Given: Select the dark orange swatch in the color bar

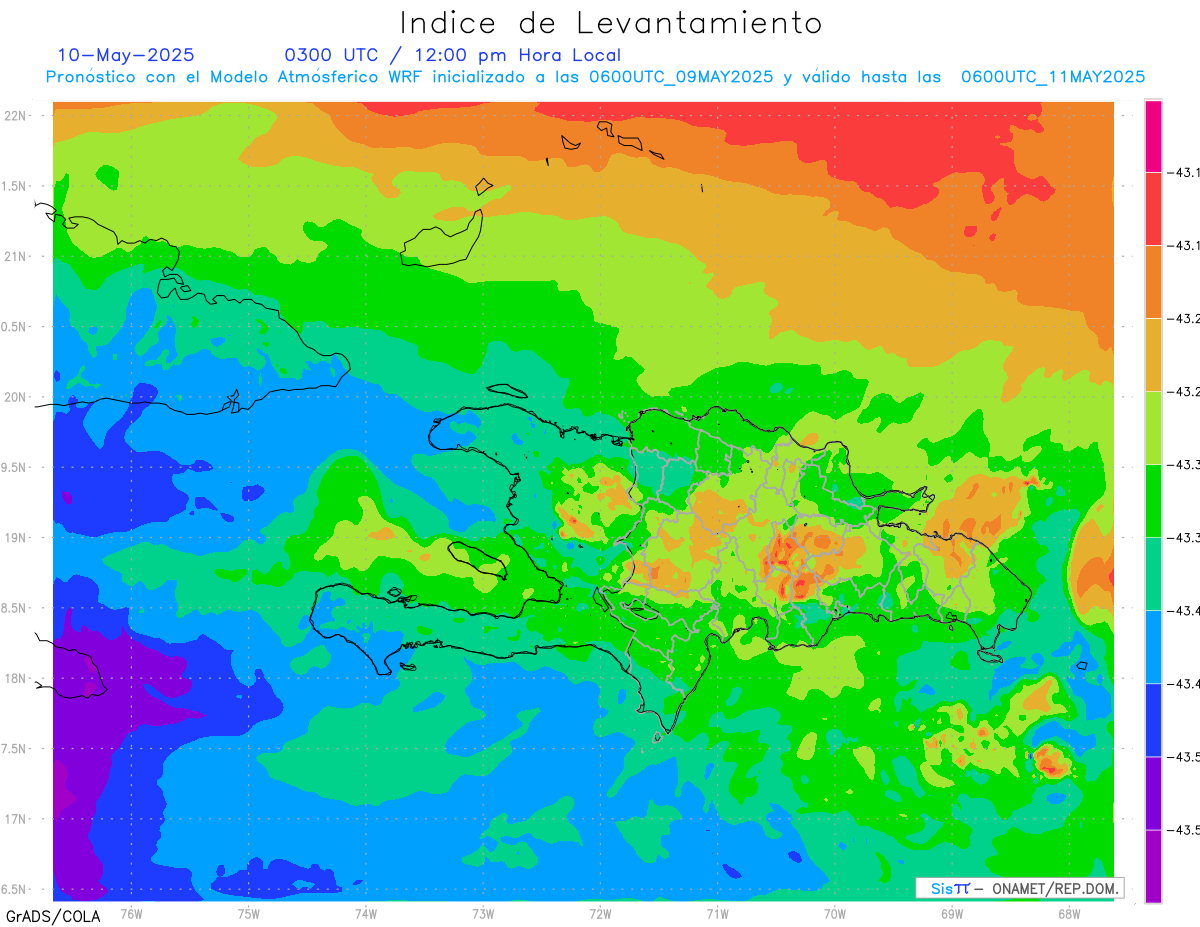Looking at the screenshot, I should (1153, 282).
